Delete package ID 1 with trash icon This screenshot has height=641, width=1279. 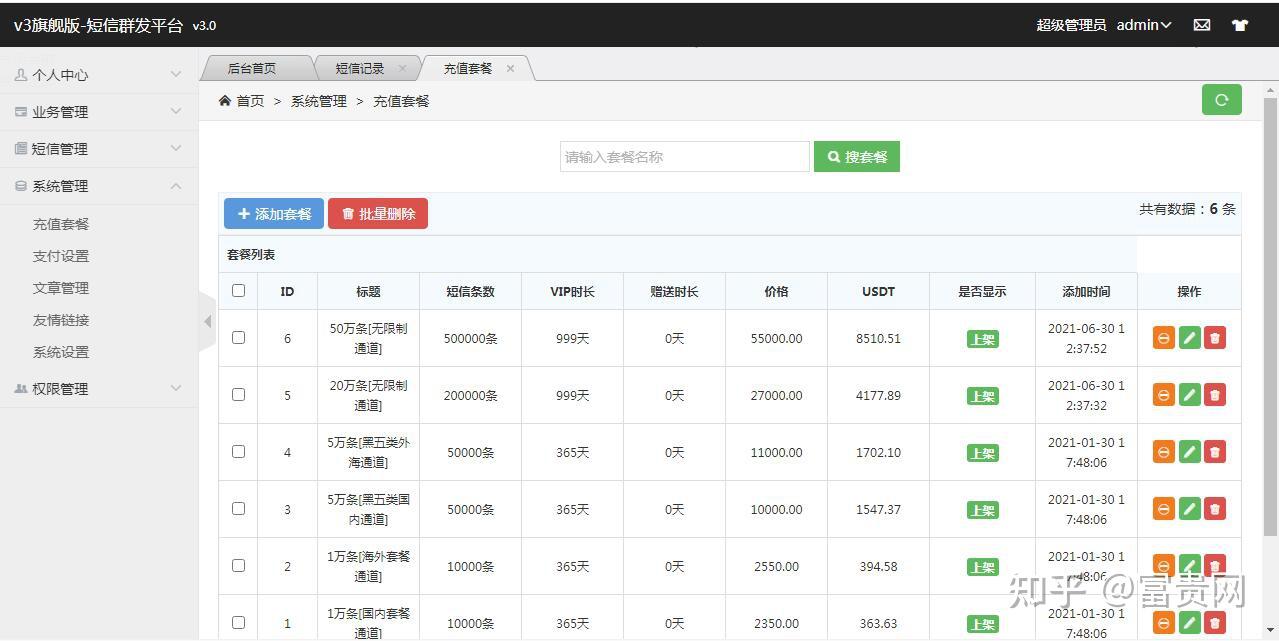(x=1214, y=623)
